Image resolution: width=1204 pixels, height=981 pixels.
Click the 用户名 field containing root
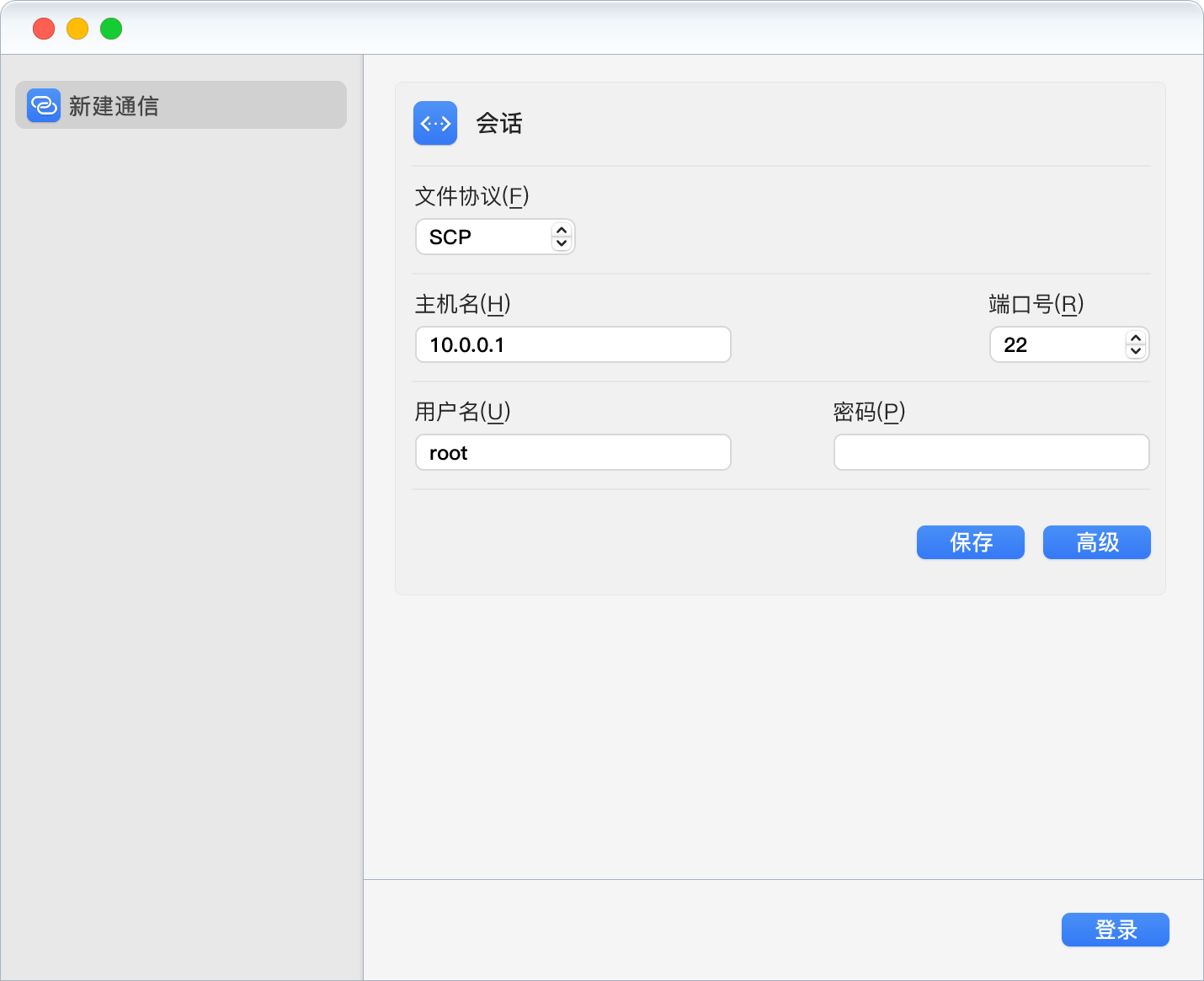[x=573, y=452]
